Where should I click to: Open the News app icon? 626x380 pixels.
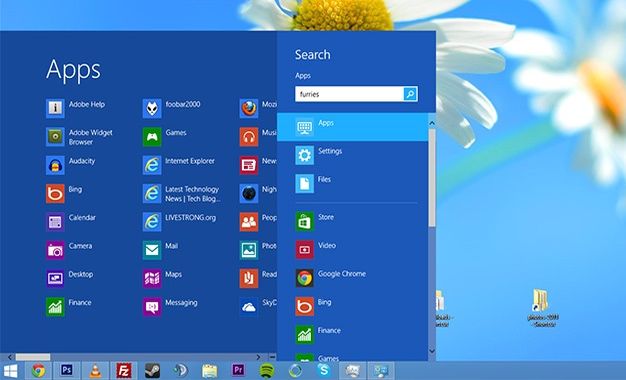(x=249, y=165)
